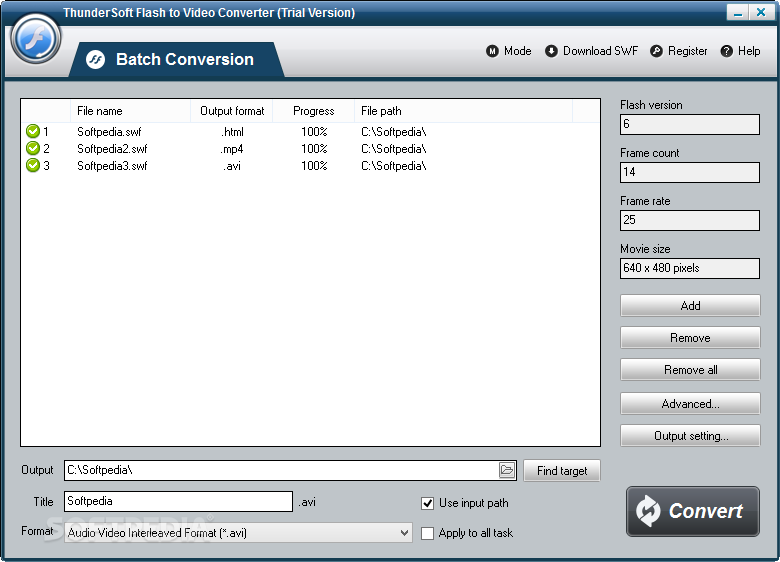Click the 100% progress for Softpedia.swf

click(314, 132)
